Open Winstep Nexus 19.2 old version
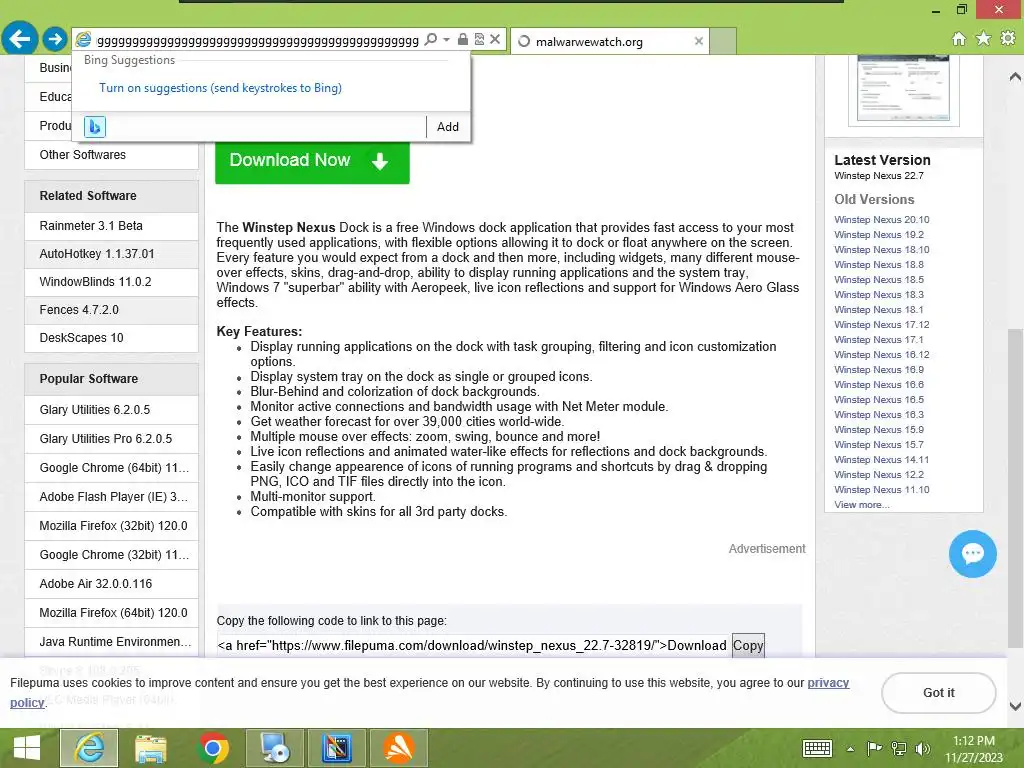Viewport: 1024px width, 768px height. [879, 235]
